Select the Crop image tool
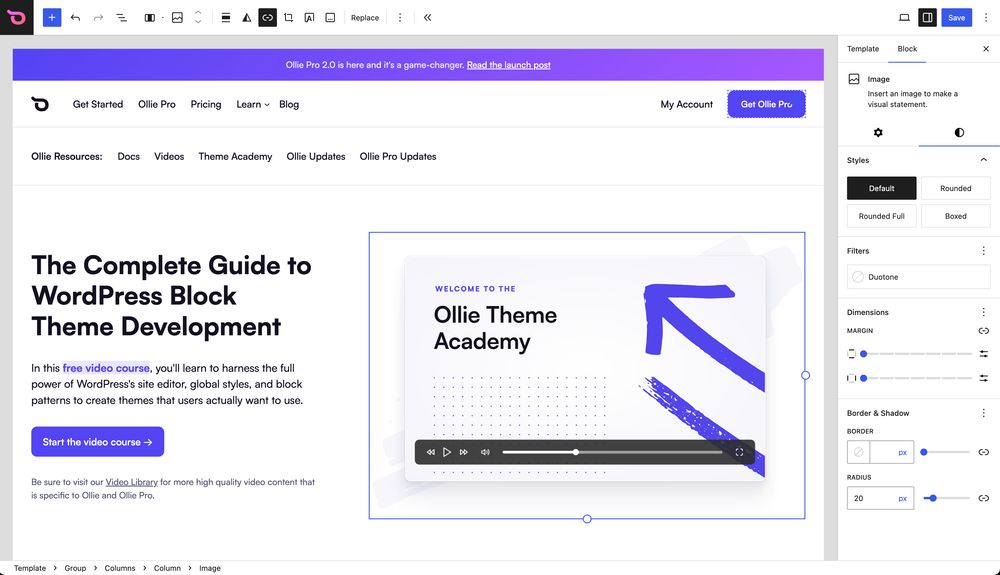This screenshot has width=1000, height=575. click(x=288, y=18)
